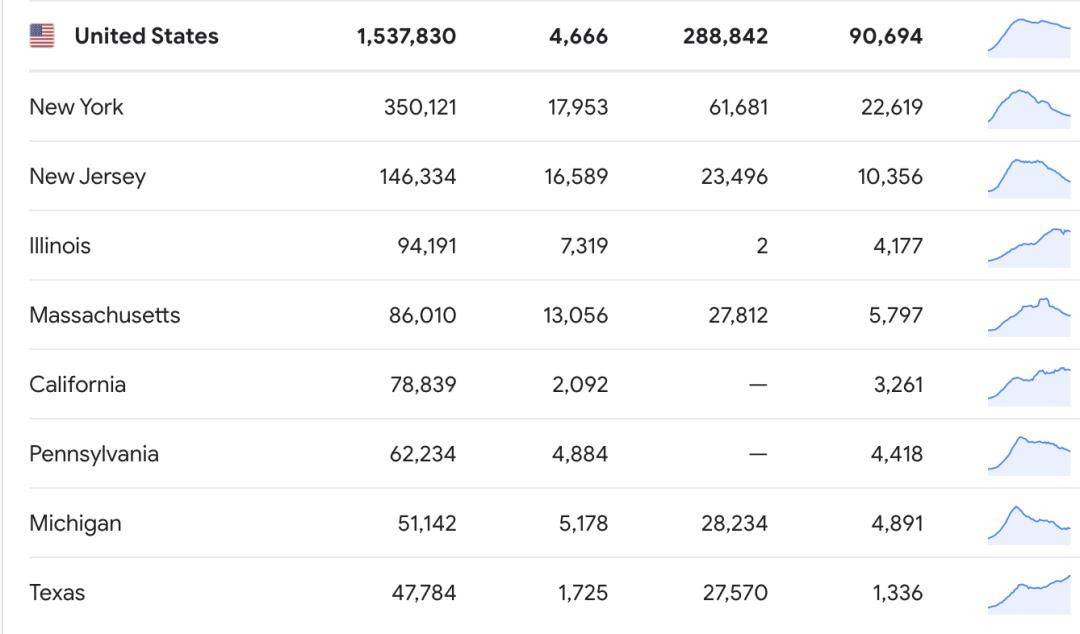Click the United States flag icon
This screenshot has height=634, width=1080.
[42, 36]
